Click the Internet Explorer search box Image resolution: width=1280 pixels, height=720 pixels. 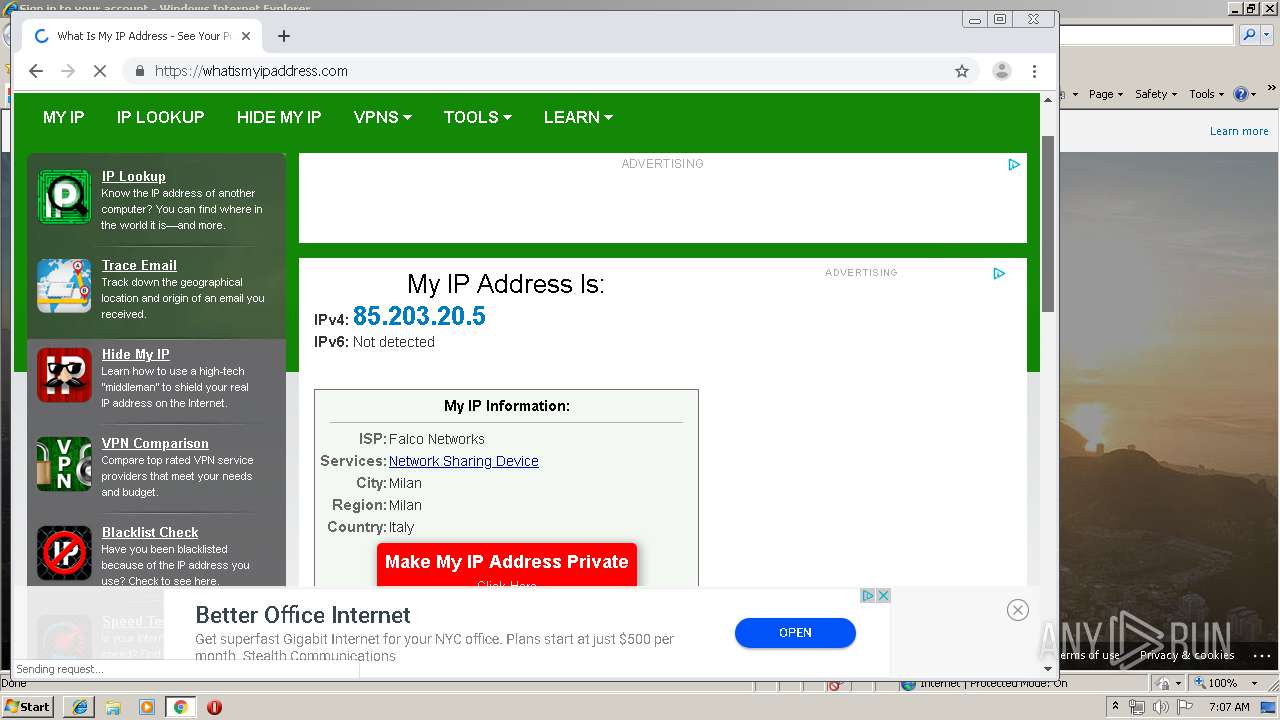[x=1147, y=35]
